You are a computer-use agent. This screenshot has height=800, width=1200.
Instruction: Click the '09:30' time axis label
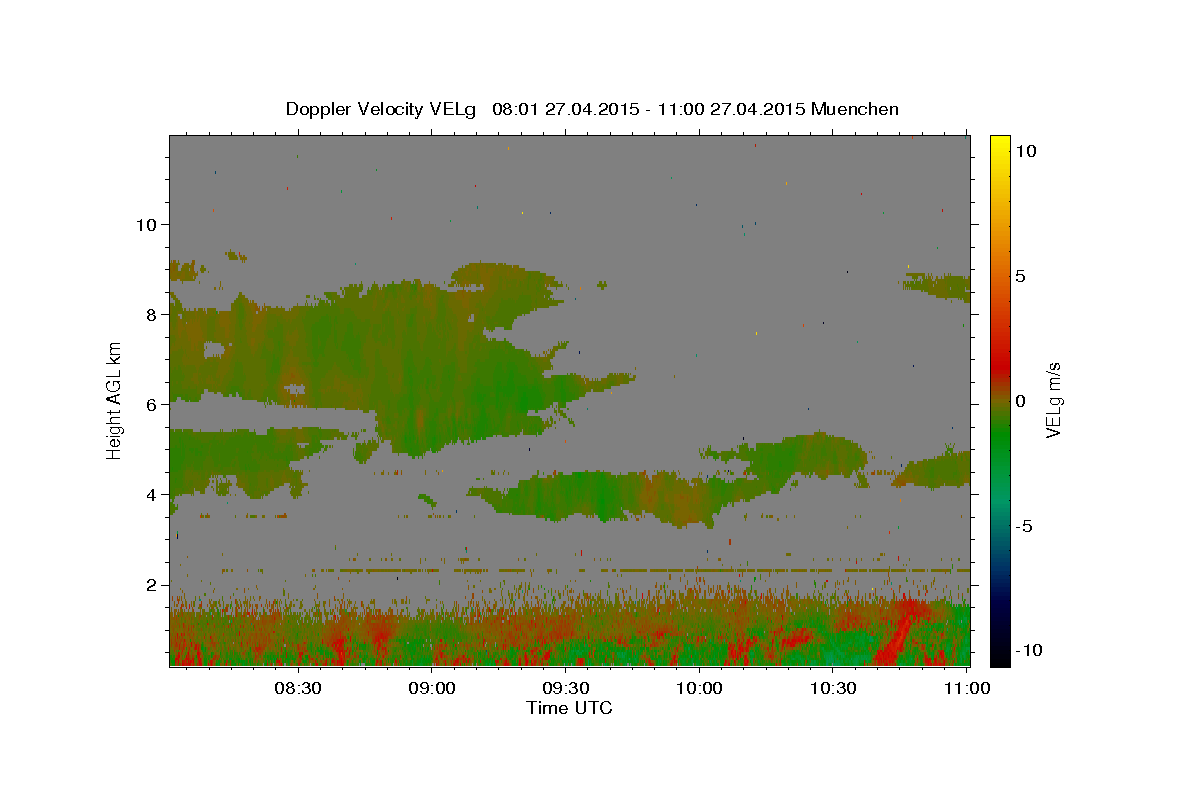click(x=565, y=688)
